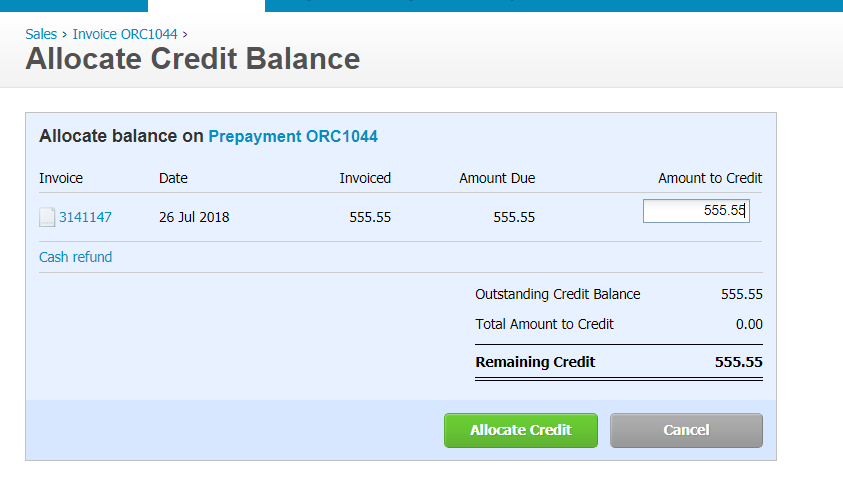The width and height of the screenshot is (843, 499).
Task: Click the Invoiced column header
Action: click(365, 178)
